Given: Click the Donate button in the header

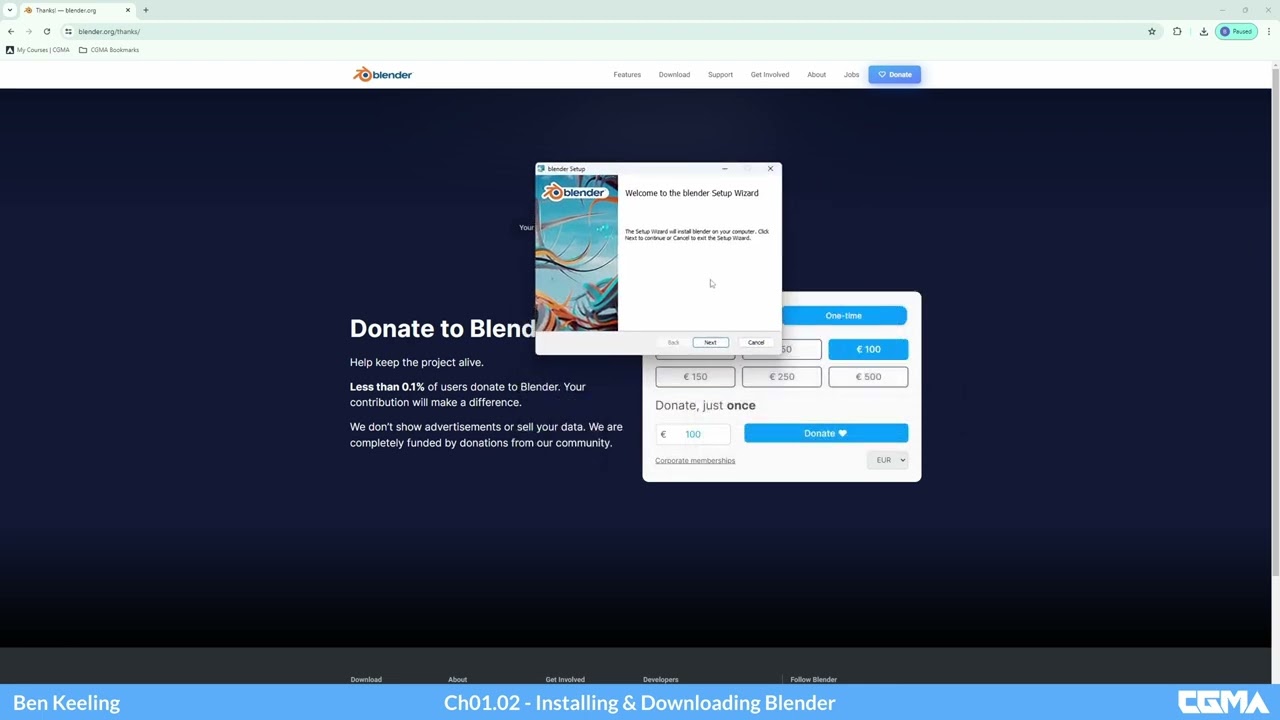Looking at the screenshot, I should [895, 75].
